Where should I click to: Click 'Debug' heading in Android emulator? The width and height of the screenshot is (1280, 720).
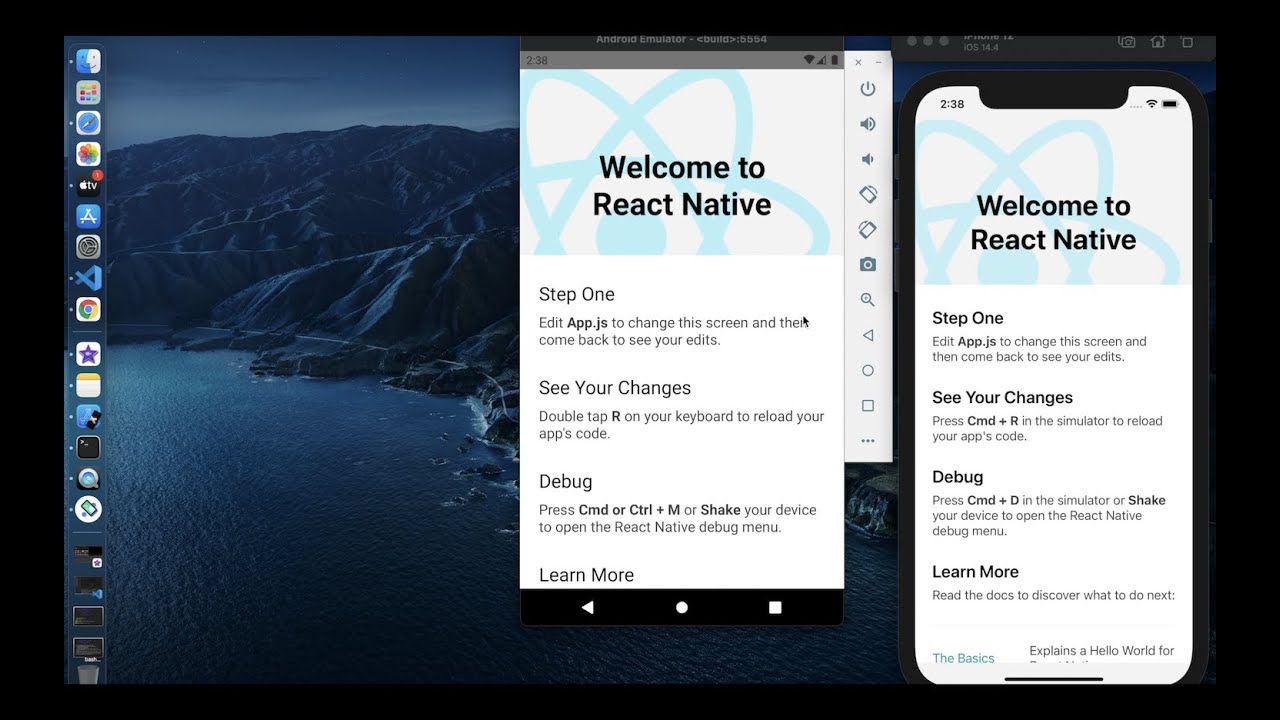(x=566, y=481)
